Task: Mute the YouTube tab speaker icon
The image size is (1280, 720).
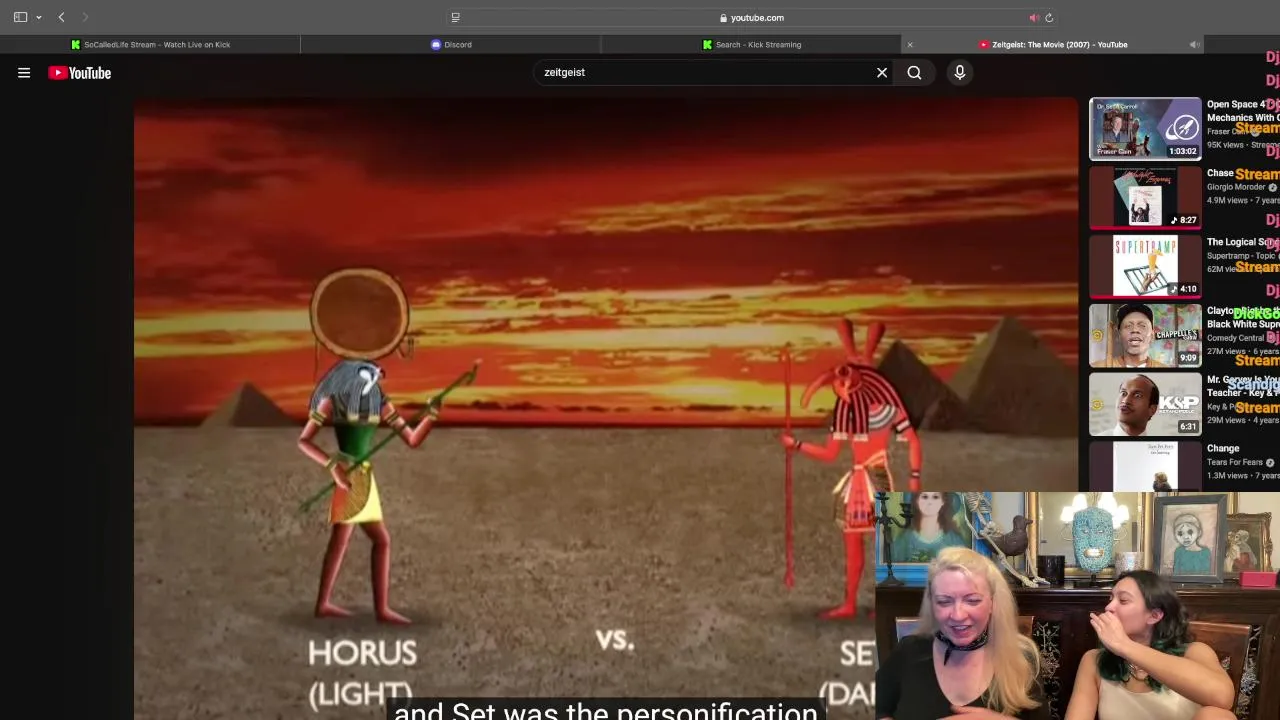Action: pyautogui.click(x=1194, y=44)
